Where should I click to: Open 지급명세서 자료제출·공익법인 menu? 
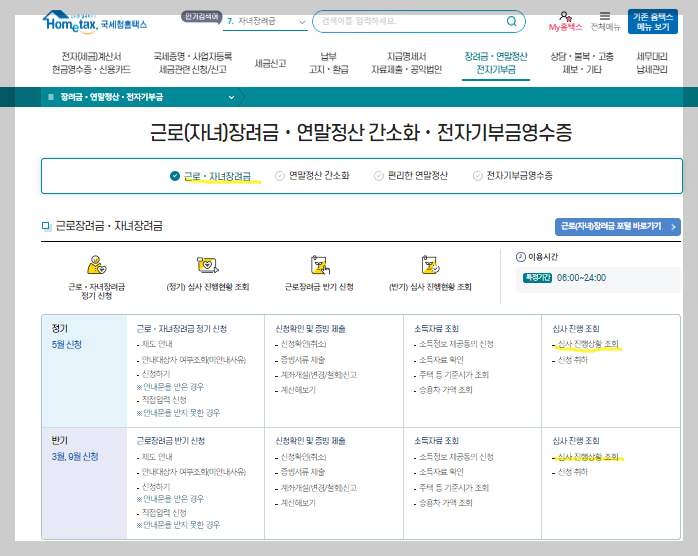(406, 63)
